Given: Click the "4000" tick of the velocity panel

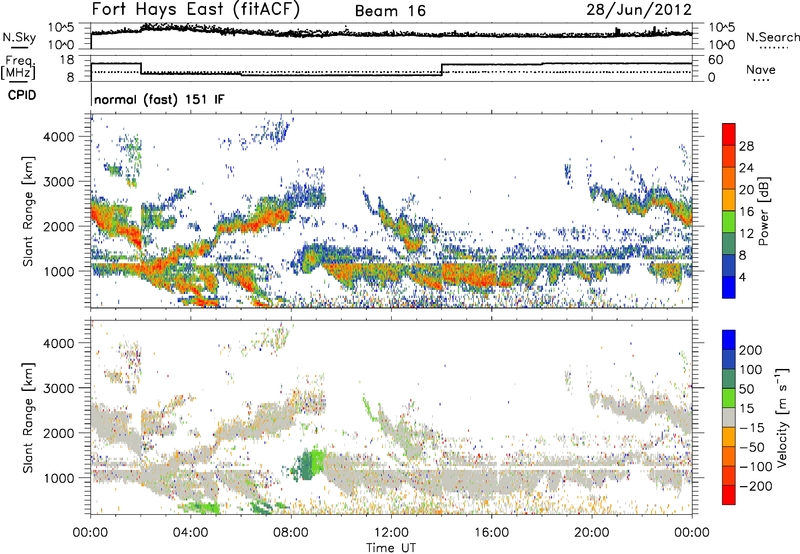Looking at the screenshot, I should (x=59, y=343).
